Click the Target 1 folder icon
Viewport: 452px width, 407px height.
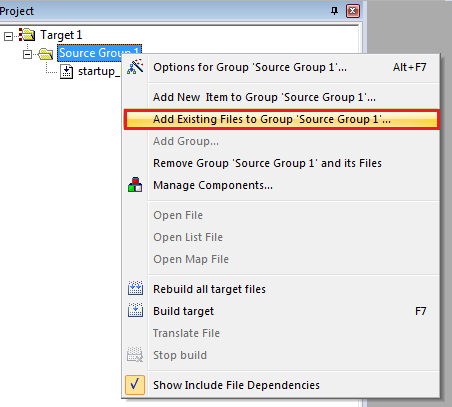[27, 34]
